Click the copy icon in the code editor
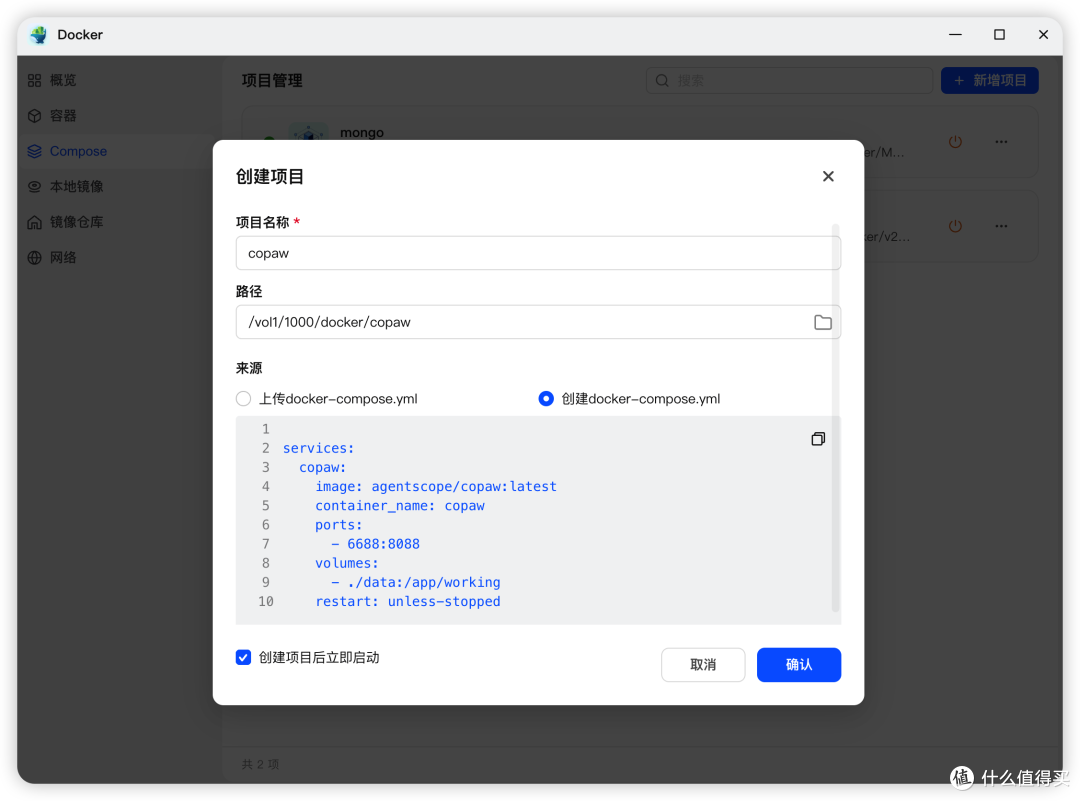This screenshot has width=1080, height=801. 818,439
